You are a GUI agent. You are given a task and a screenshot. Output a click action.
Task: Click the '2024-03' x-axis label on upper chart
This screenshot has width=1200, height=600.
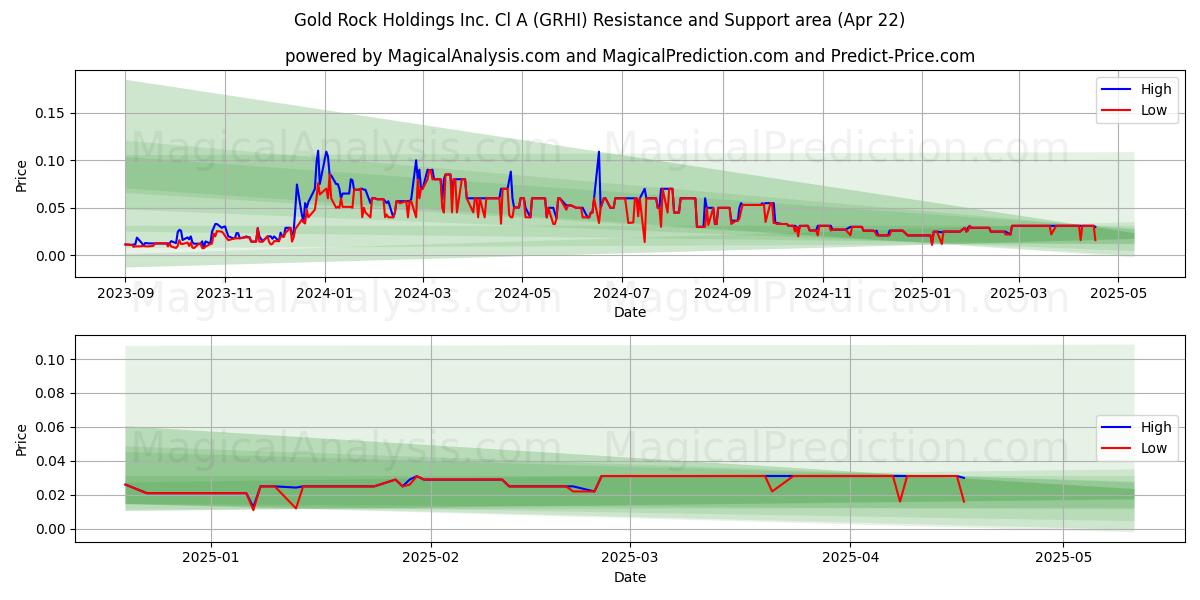point(423,294)
